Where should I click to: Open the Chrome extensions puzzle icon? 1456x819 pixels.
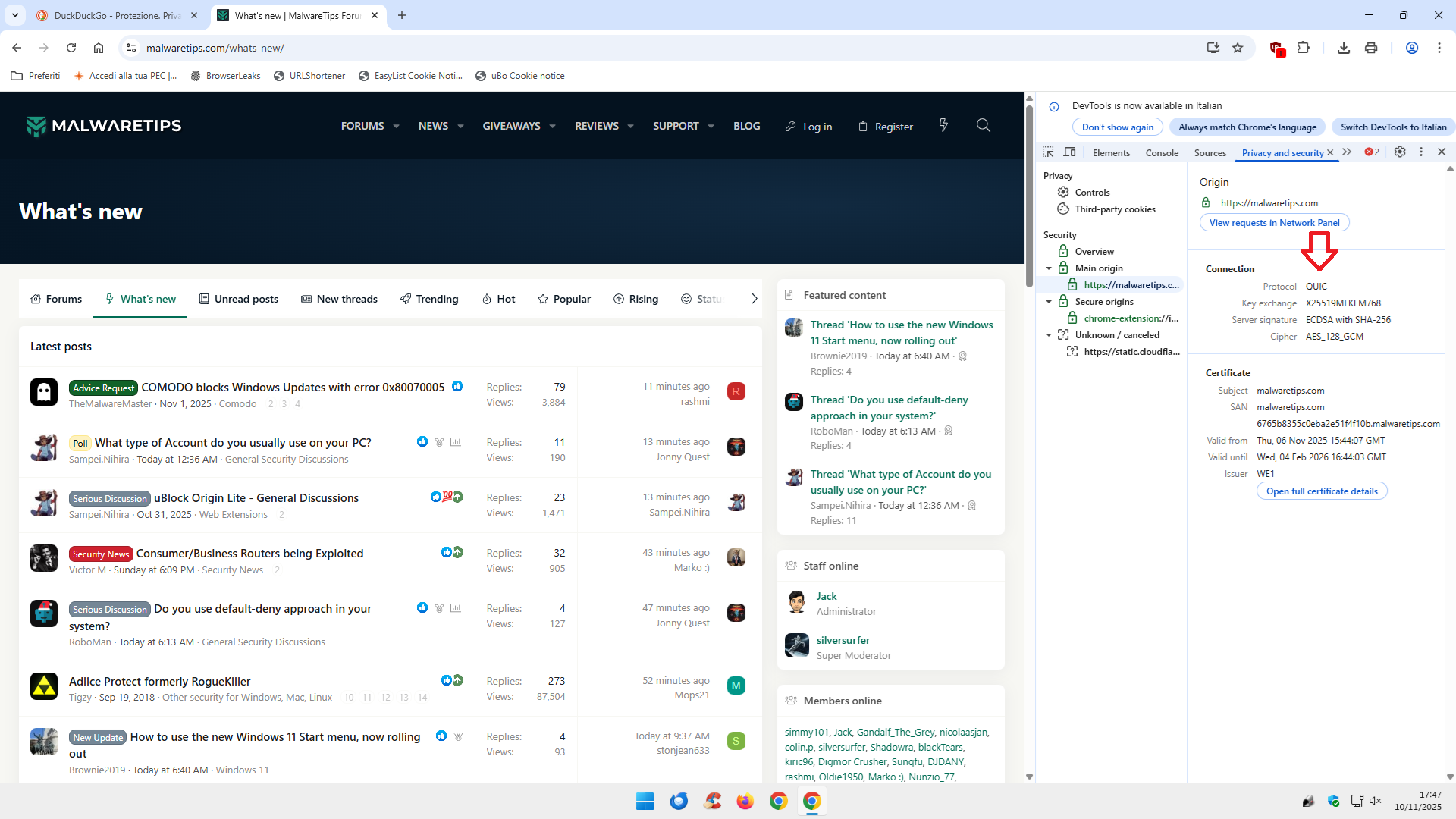(x=1304, y=48)
